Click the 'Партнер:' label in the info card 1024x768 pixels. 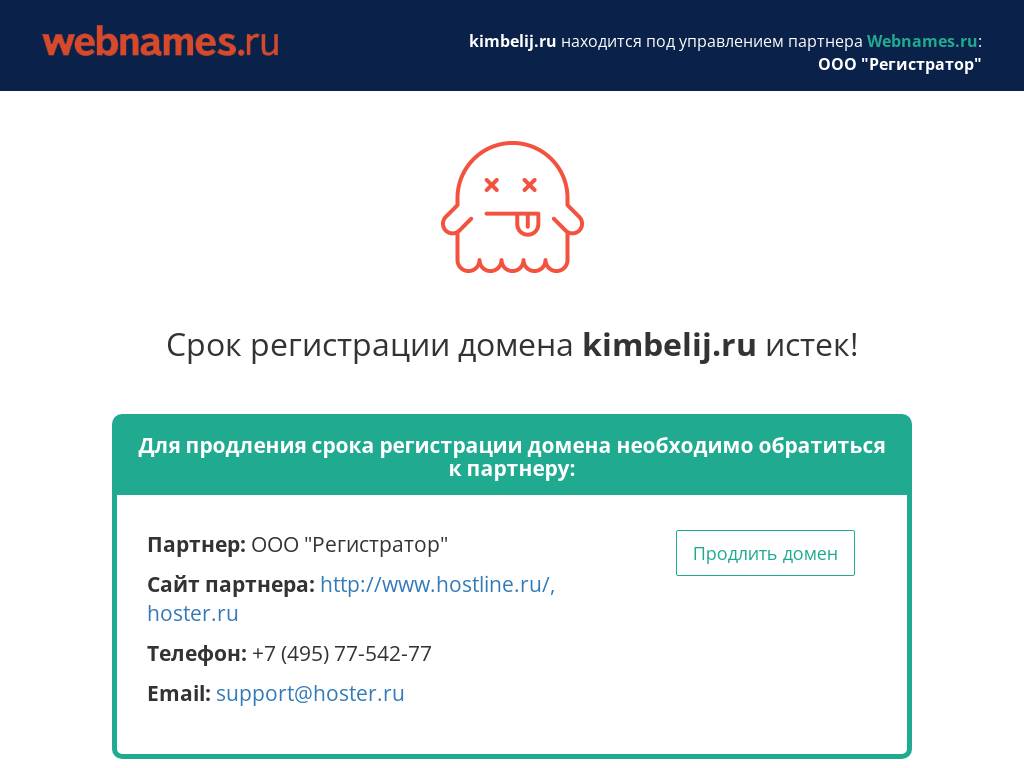click(x=195, y=544)
